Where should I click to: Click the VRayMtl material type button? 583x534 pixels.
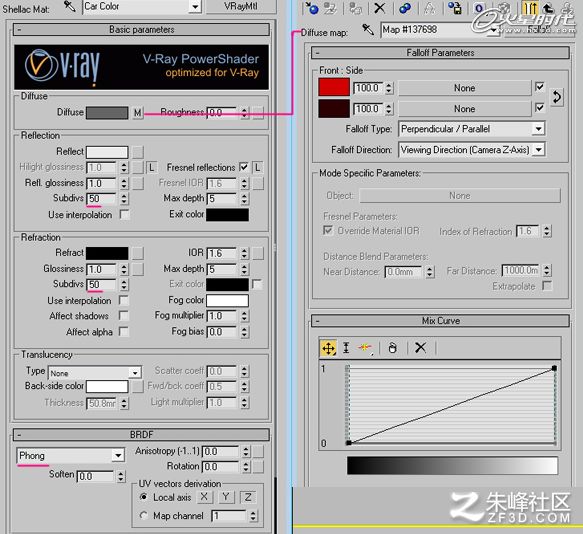click(x=241, y=6)
